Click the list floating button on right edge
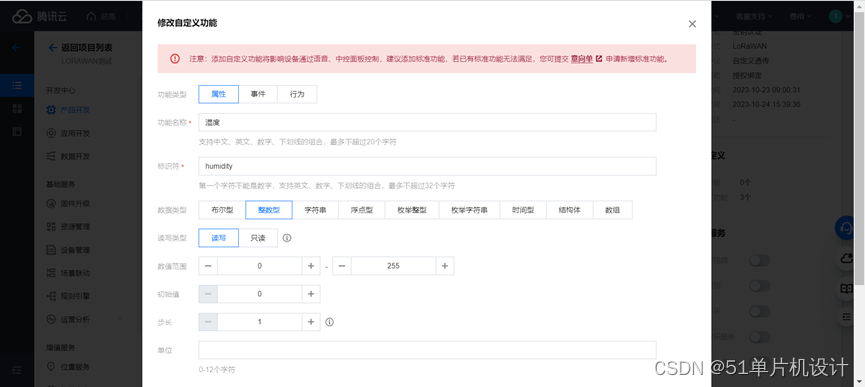Image resolution: width=865 pixels, height=387 pixels. click(847, 317)
